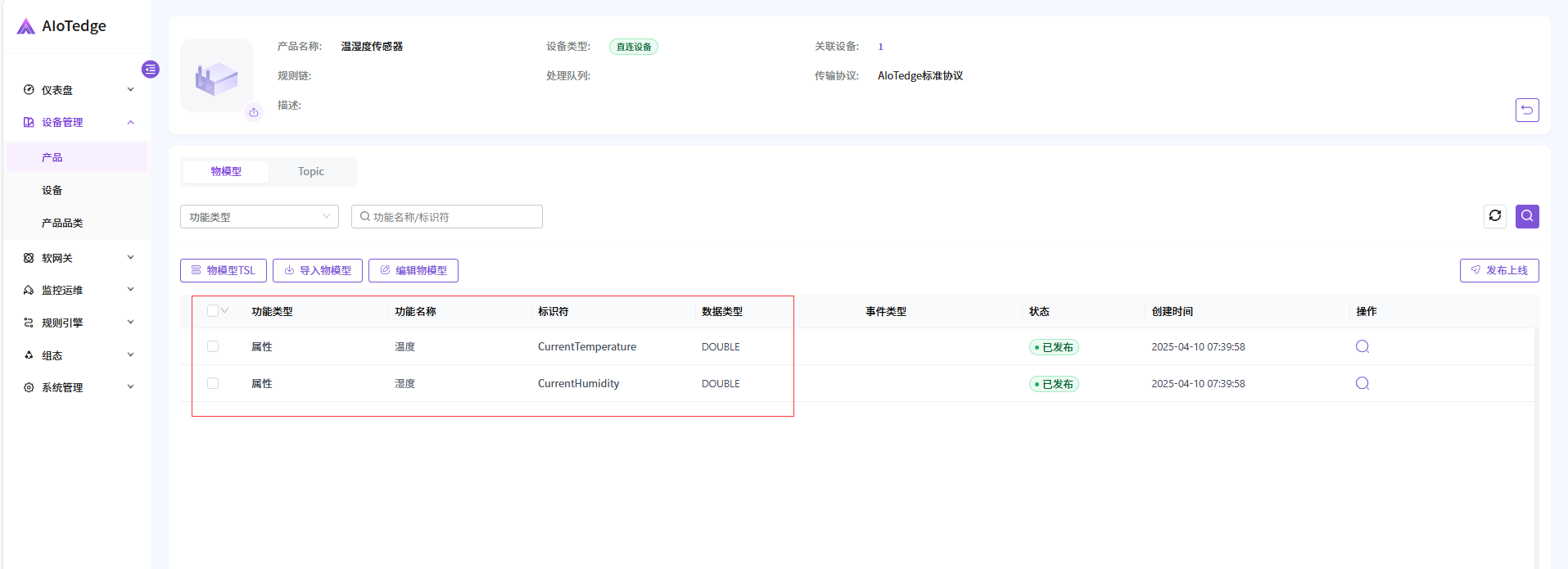Check the 温度 row checkbox

pos(213,346)
